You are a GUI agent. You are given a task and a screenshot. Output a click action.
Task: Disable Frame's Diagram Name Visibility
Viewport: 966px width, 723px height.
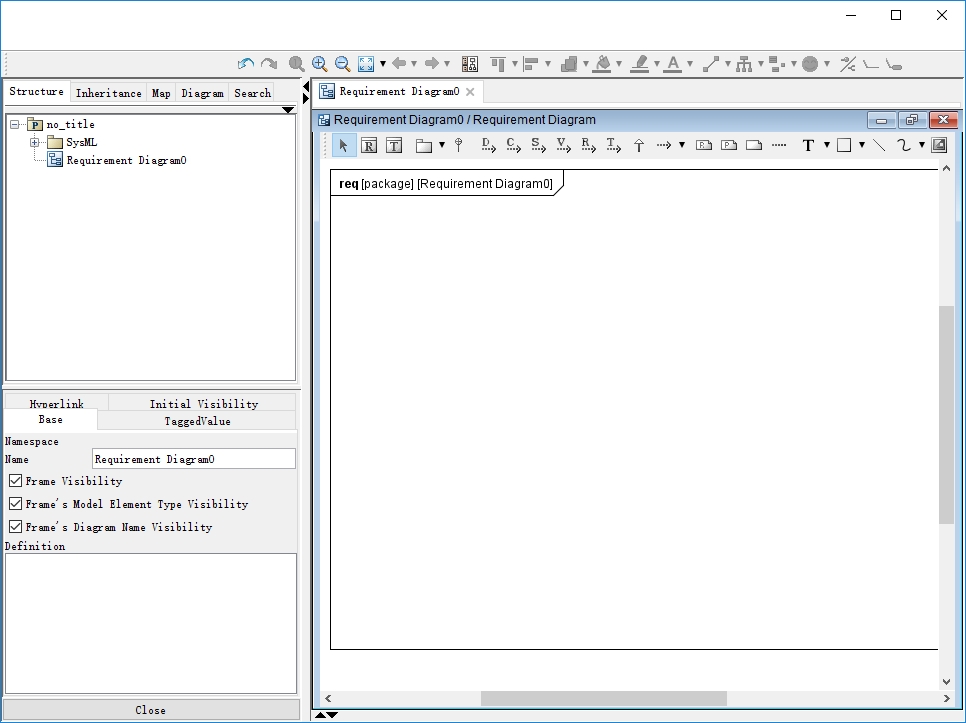[x=15, y=527]
